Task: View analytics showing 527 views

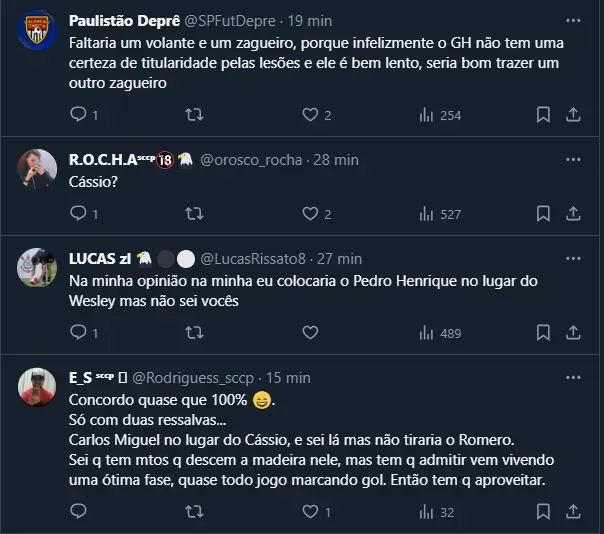Action: (x=439, y=213)
